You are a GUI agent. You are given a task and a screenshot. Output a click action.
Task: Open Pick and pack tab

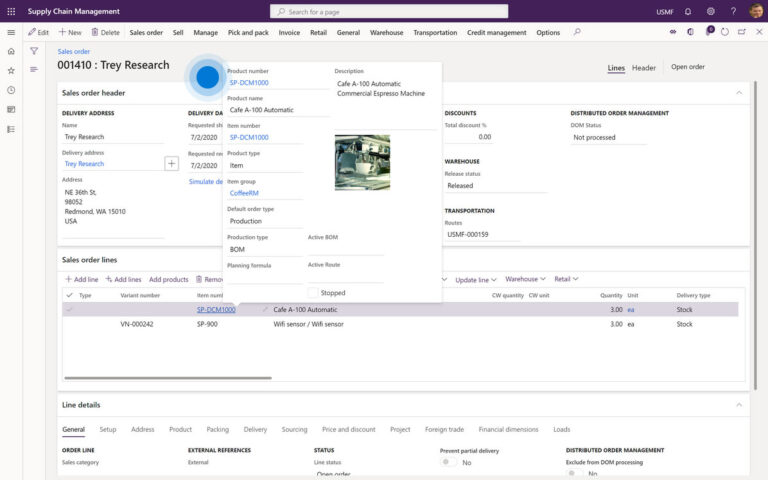pyautogui.click(x=248, y=32)
